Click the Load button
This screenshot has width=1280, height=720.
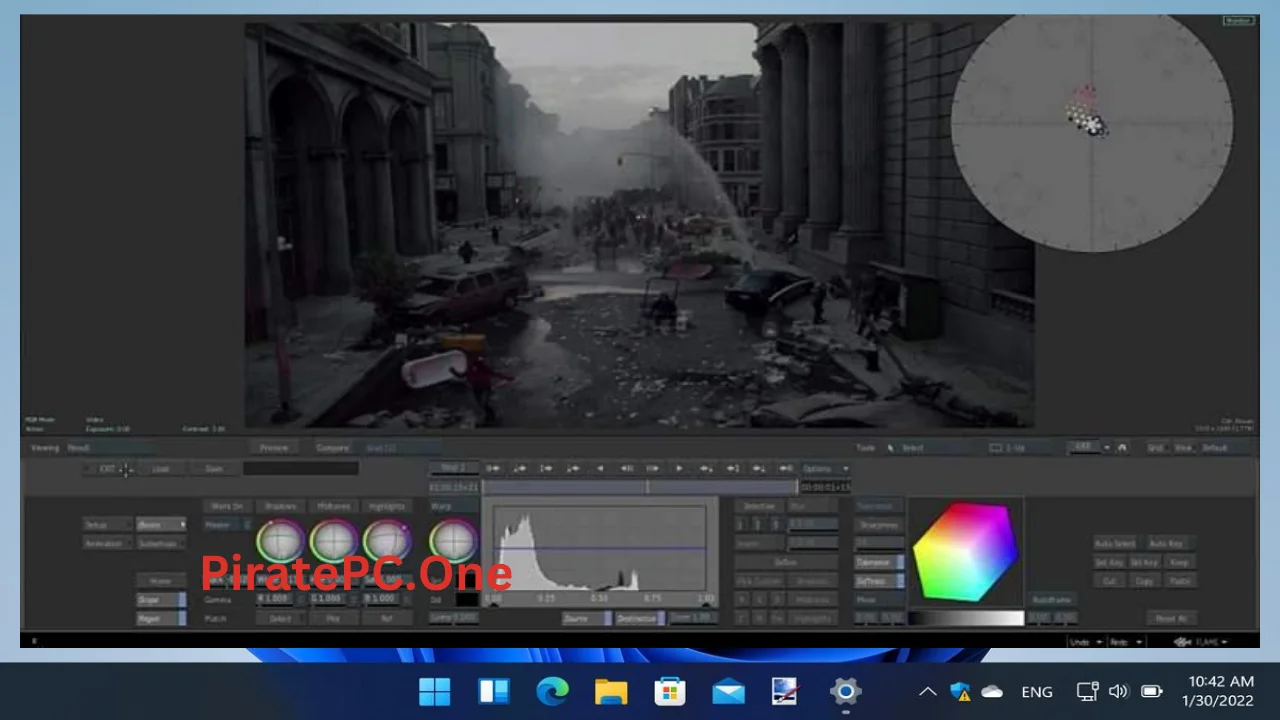coord(162,469)
